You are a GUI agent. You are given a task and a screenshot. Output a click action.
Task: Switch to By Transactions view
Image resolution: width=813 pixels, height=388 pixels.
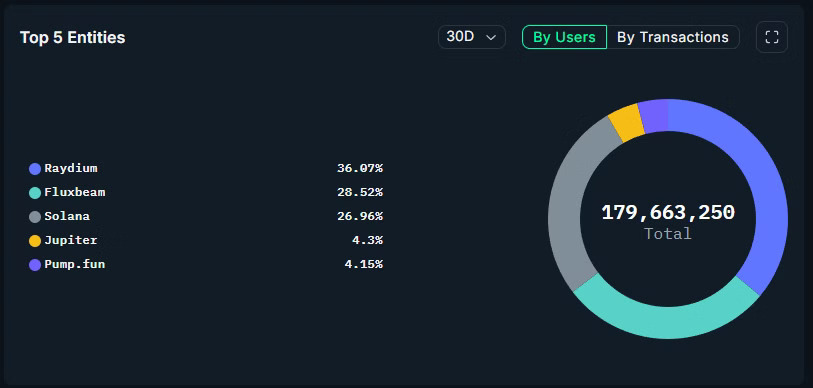pos(672,37)
